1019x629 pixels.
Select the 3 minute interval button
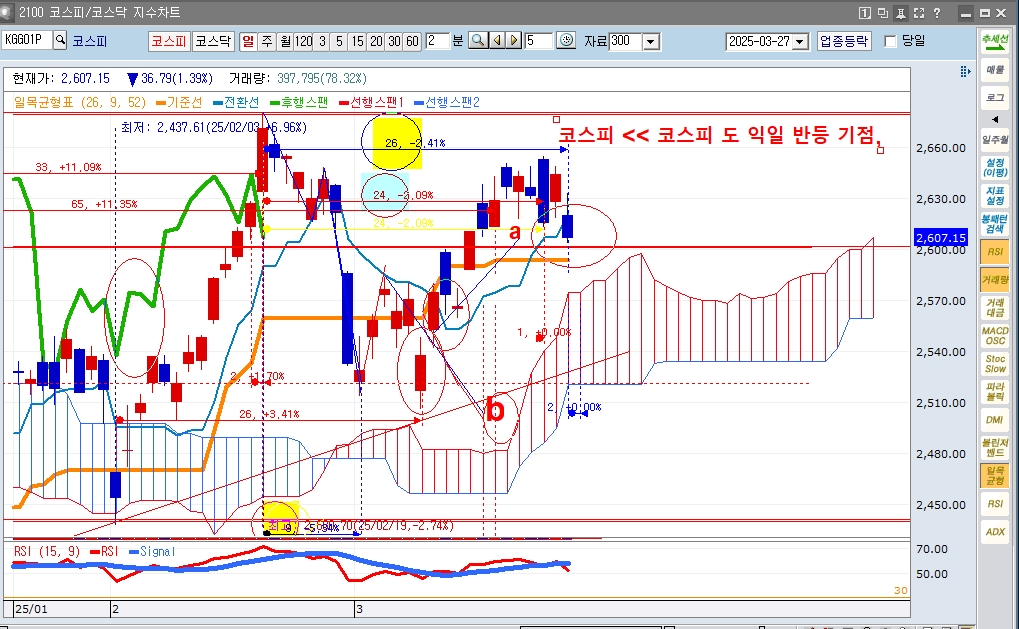322,41
